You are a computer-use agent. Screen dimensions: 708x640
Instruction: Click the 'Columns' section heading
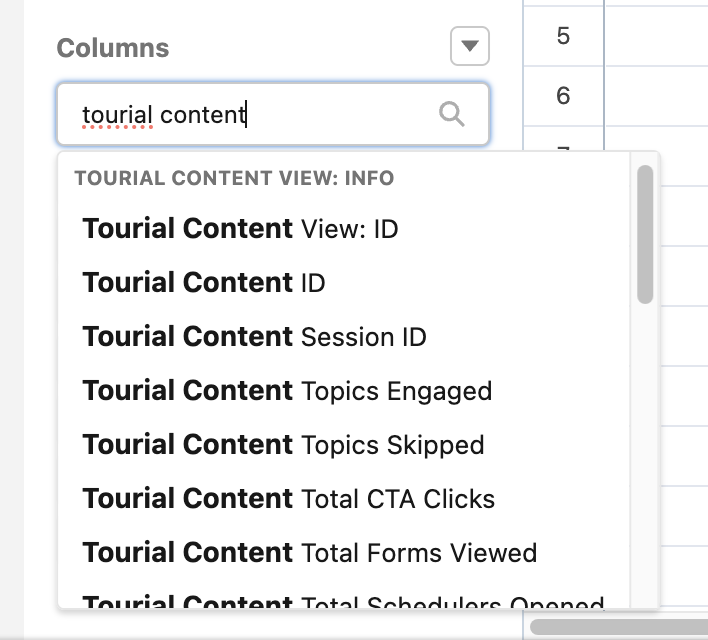tap(113, 48)
